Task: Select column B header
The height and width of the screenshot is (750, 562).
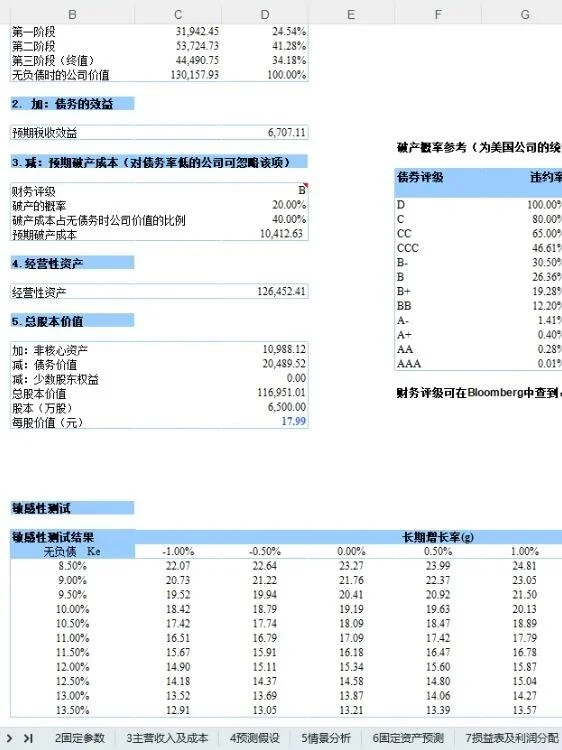Action: tap(72, 14)
